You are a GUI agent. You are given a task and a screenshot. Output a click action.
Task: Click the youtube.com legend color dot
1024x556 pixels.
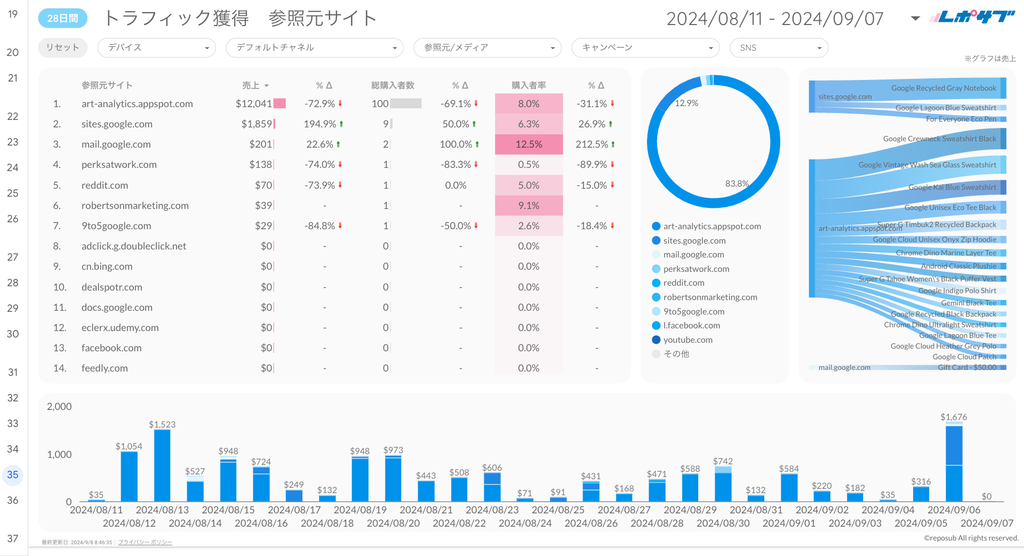tap(656, 340)
